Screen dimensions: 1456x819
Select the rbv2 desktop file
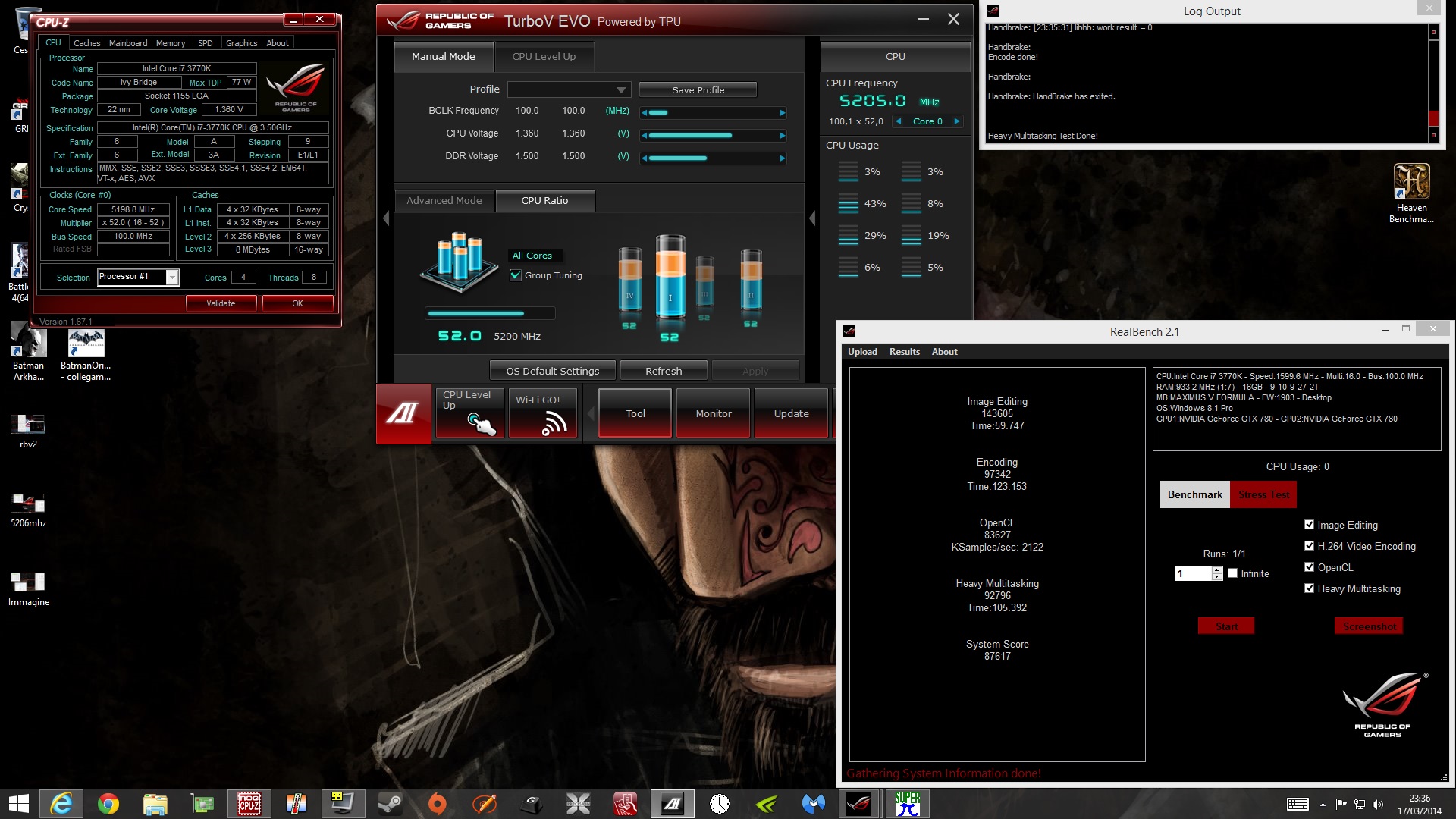[28, 431]
